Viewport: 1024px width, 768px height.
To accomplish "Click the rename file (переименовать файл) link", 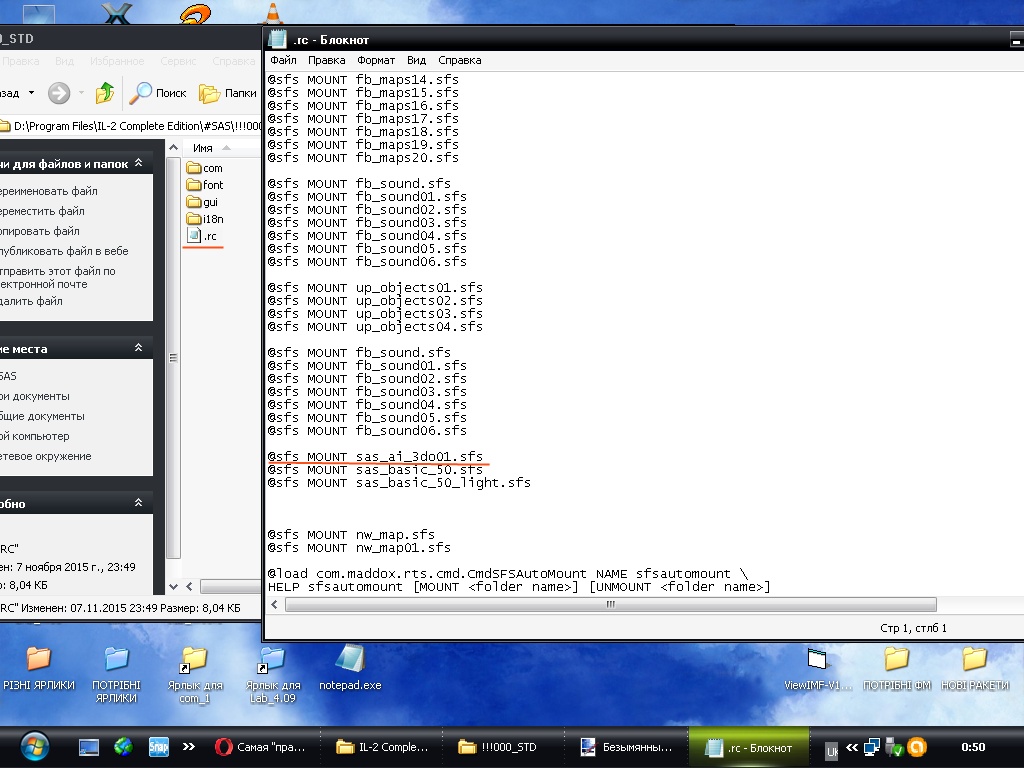I will (48, 191).
